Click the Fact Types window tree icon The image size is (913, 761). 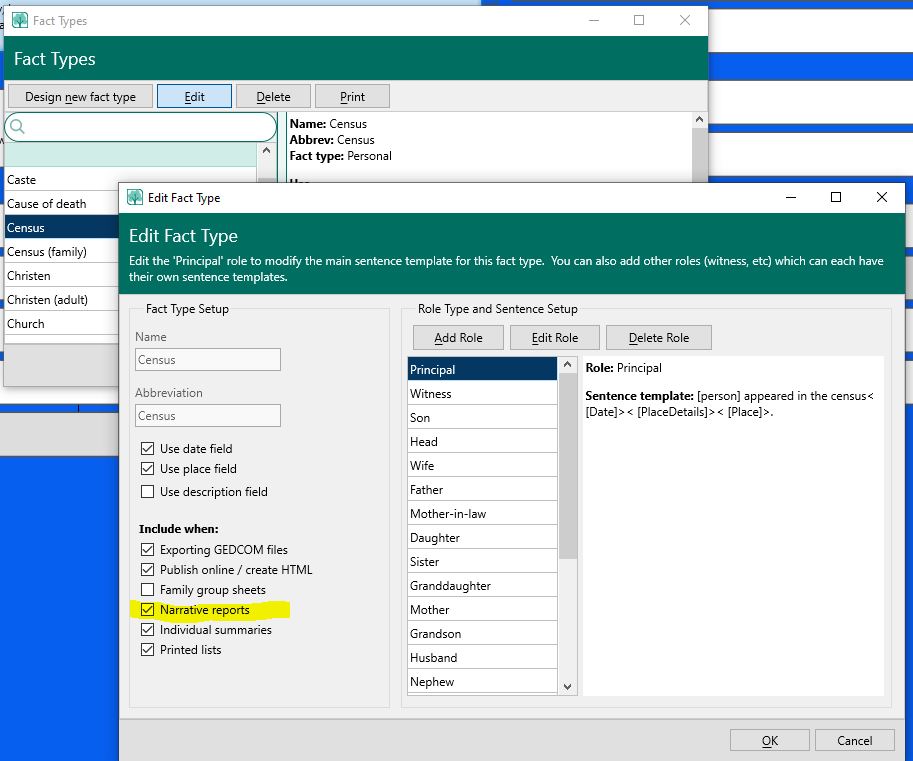click(19, 20)
